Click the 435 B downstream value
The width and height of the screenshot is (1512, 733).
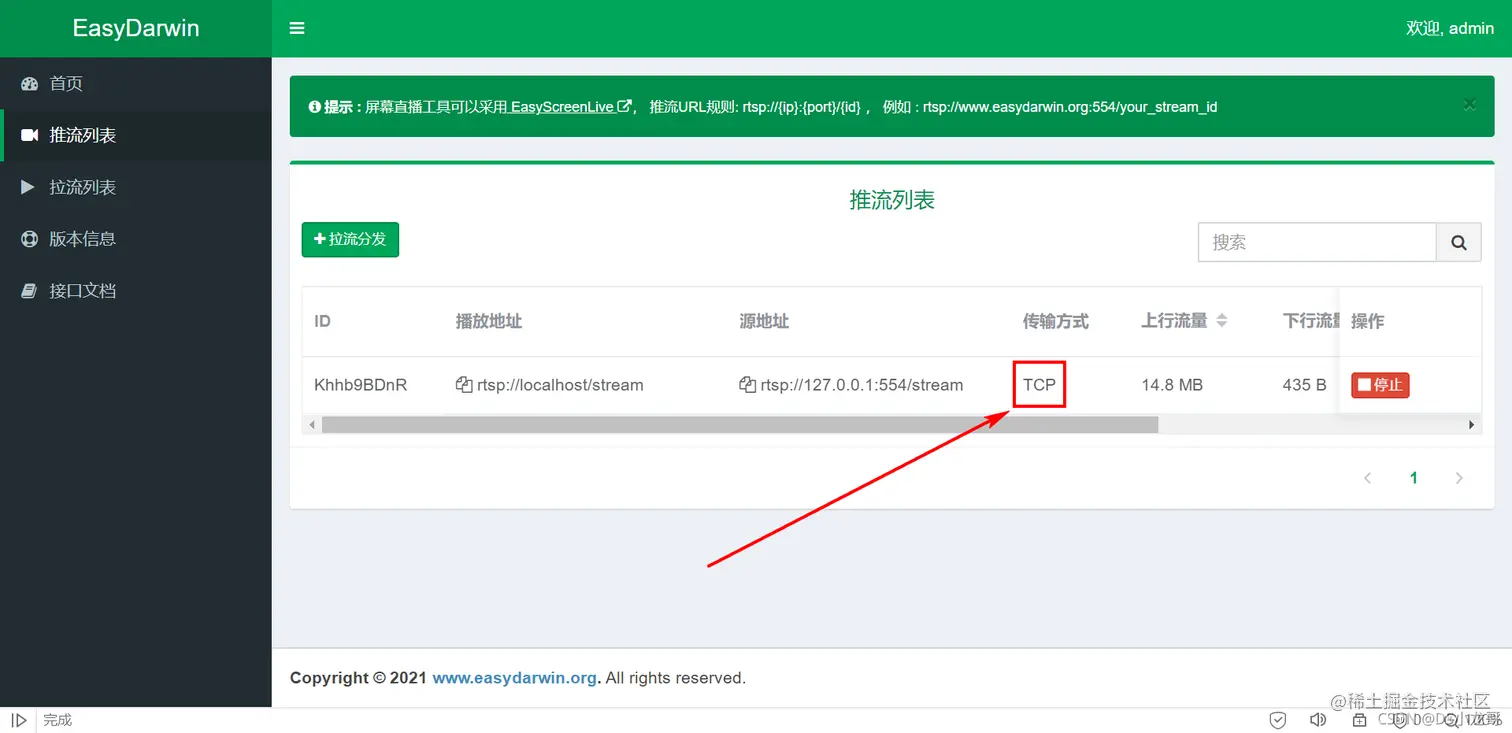point(1304,385)
